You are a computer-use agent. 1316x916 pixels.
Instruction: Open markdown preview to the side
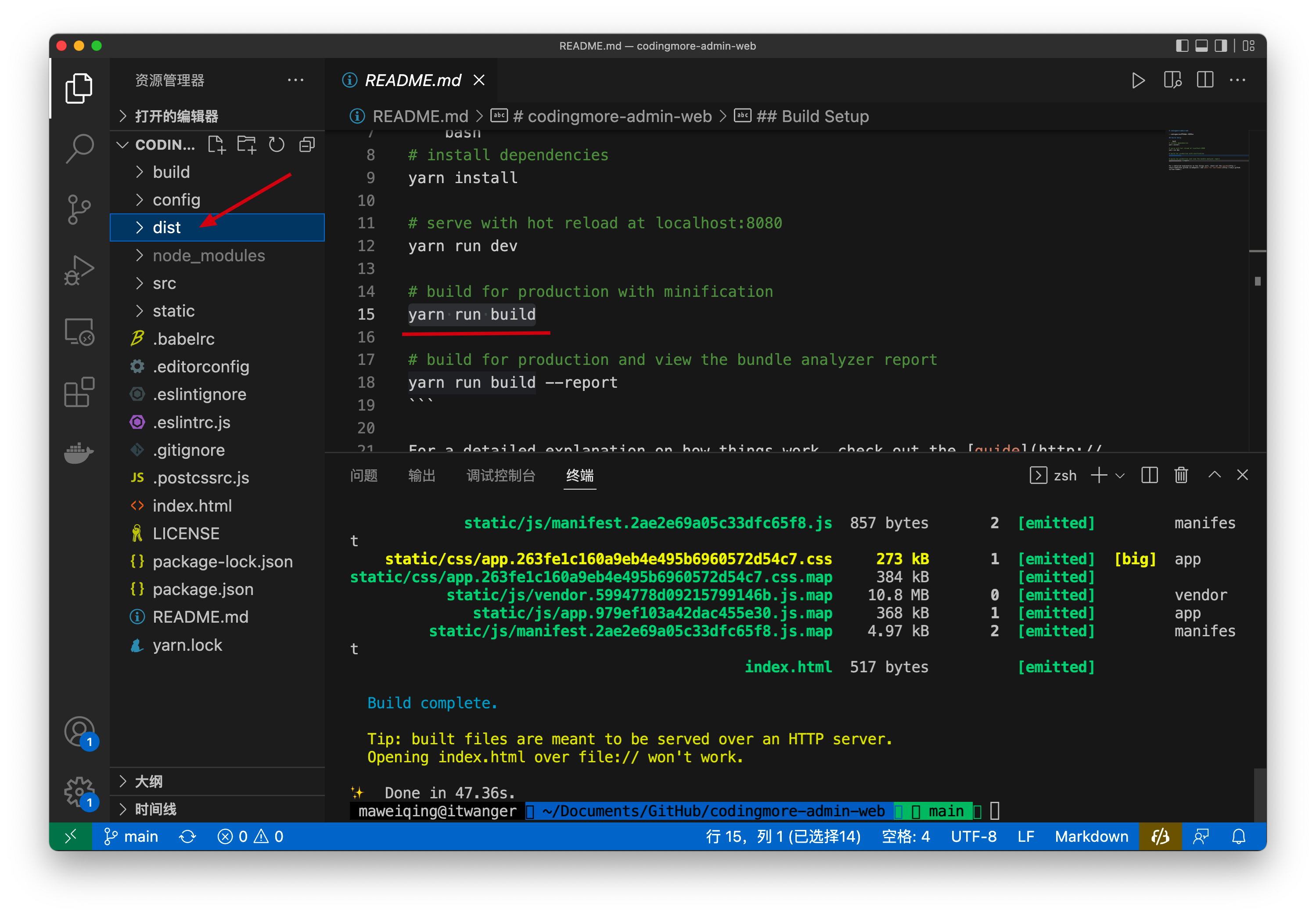pyautogui.click(x=1172, y=80)
